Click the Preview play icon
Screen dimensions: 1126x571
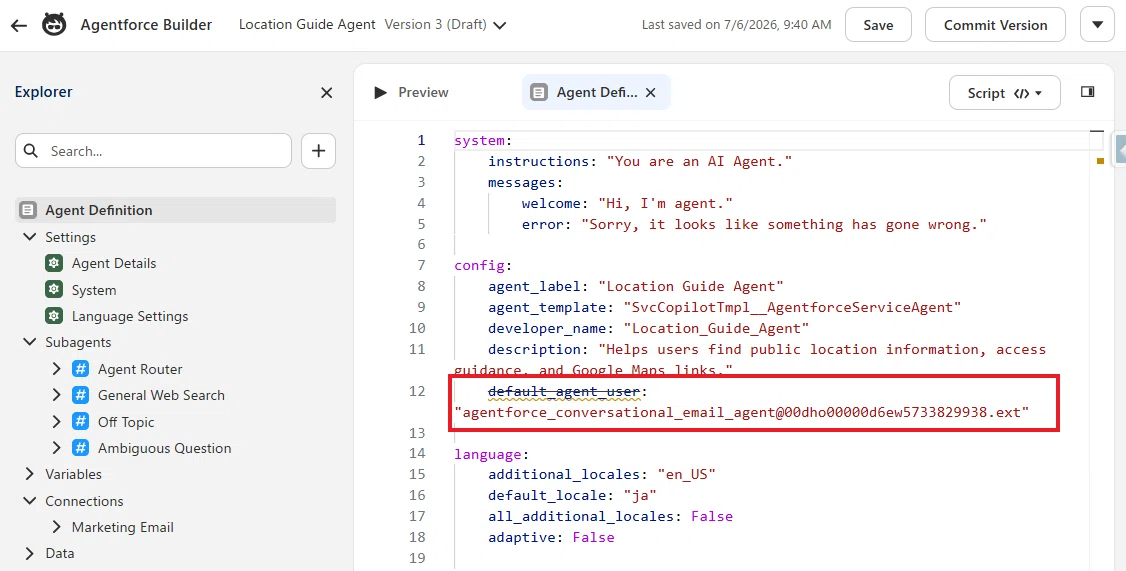(381, 92)
